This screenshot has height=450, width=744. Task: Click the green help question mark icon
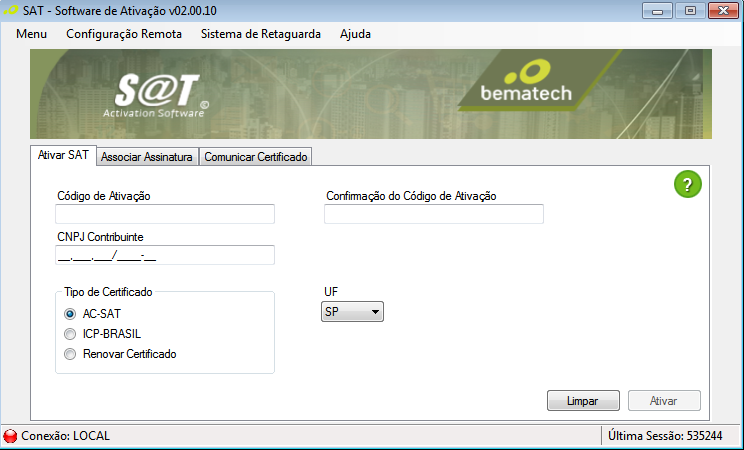click(x=688, y=184)
